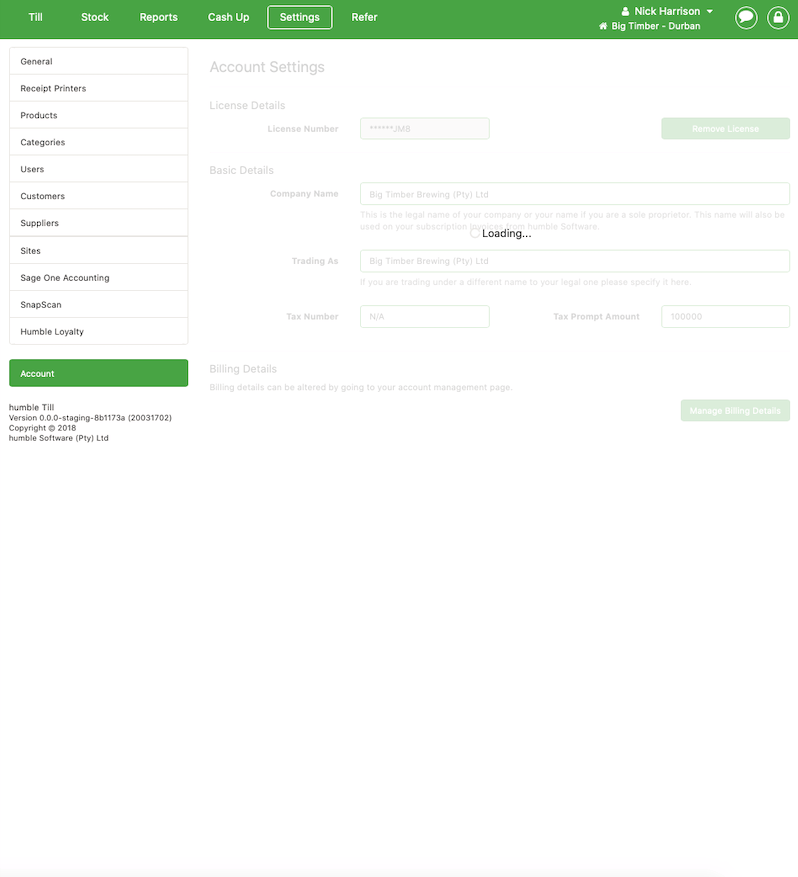This screenshot has width=798, height=877.
Task: Expand the Nick Harrison dropdown arrow
Action: click(x=710, y=11)
